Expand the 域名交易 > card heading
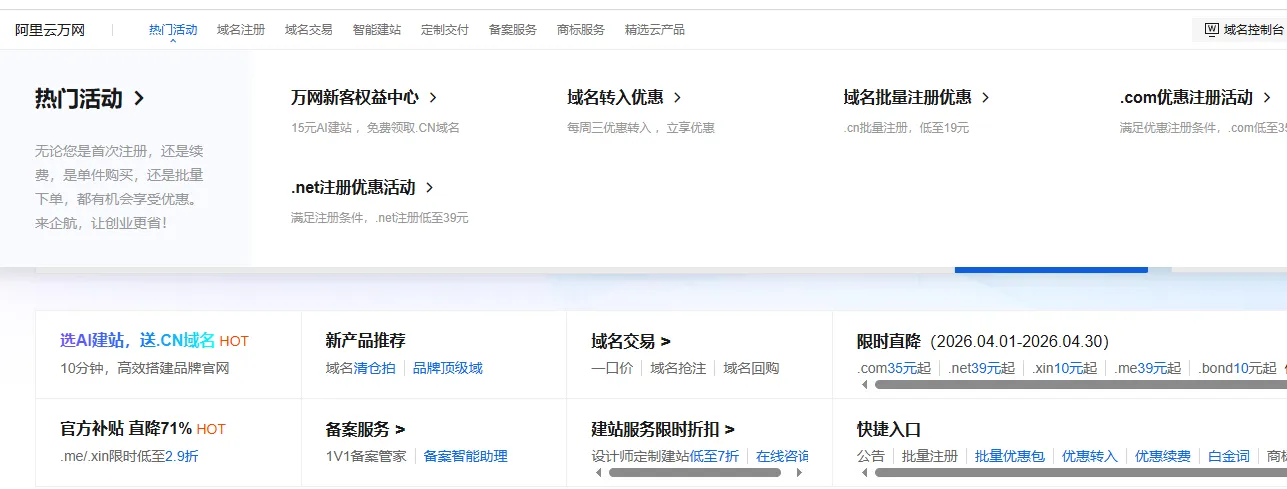 631,340
